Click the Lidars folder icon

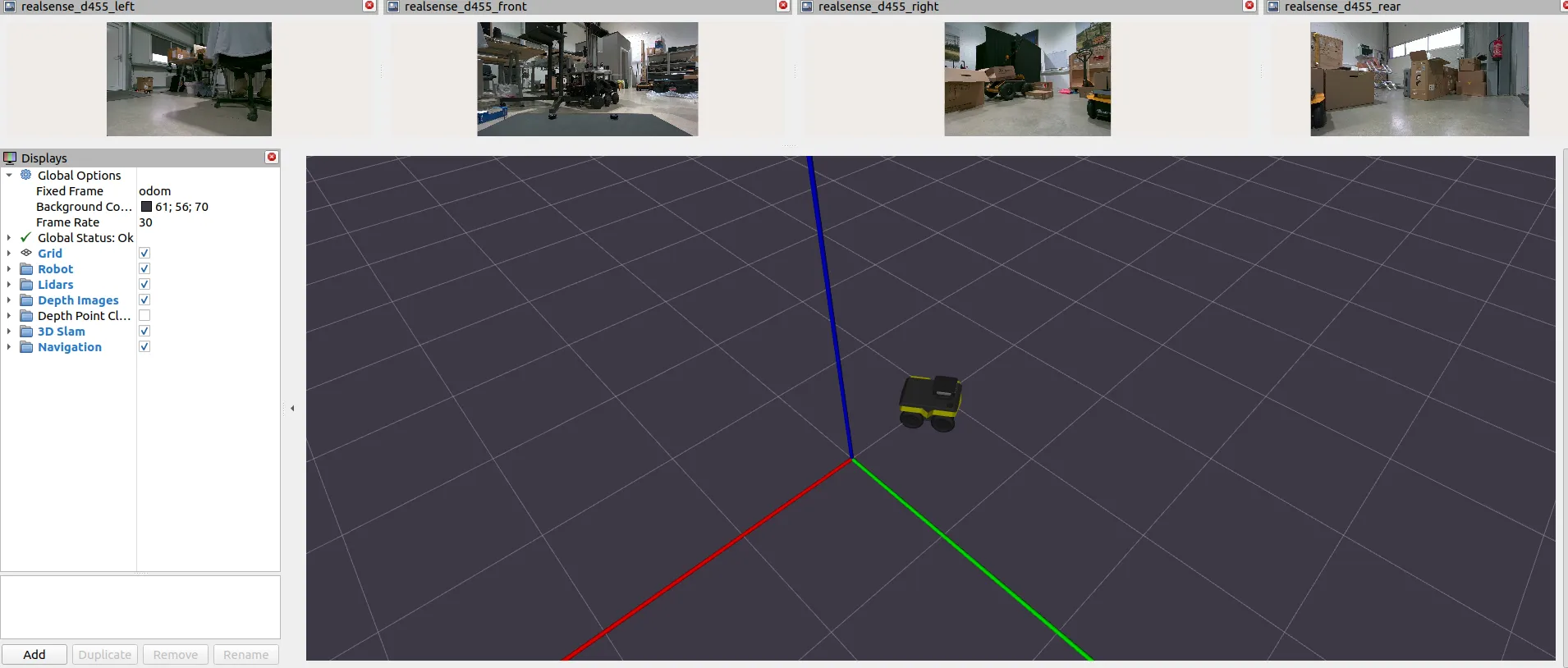[x=26, y=285]
